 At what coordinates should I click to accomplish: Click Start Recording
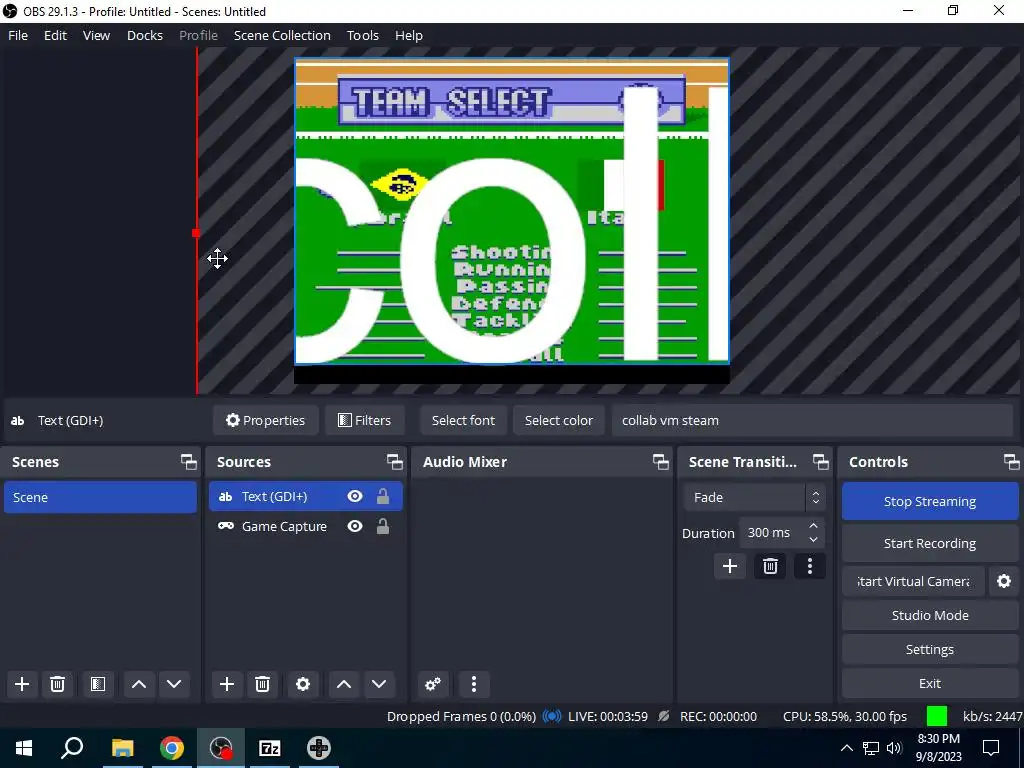[930, 543]
